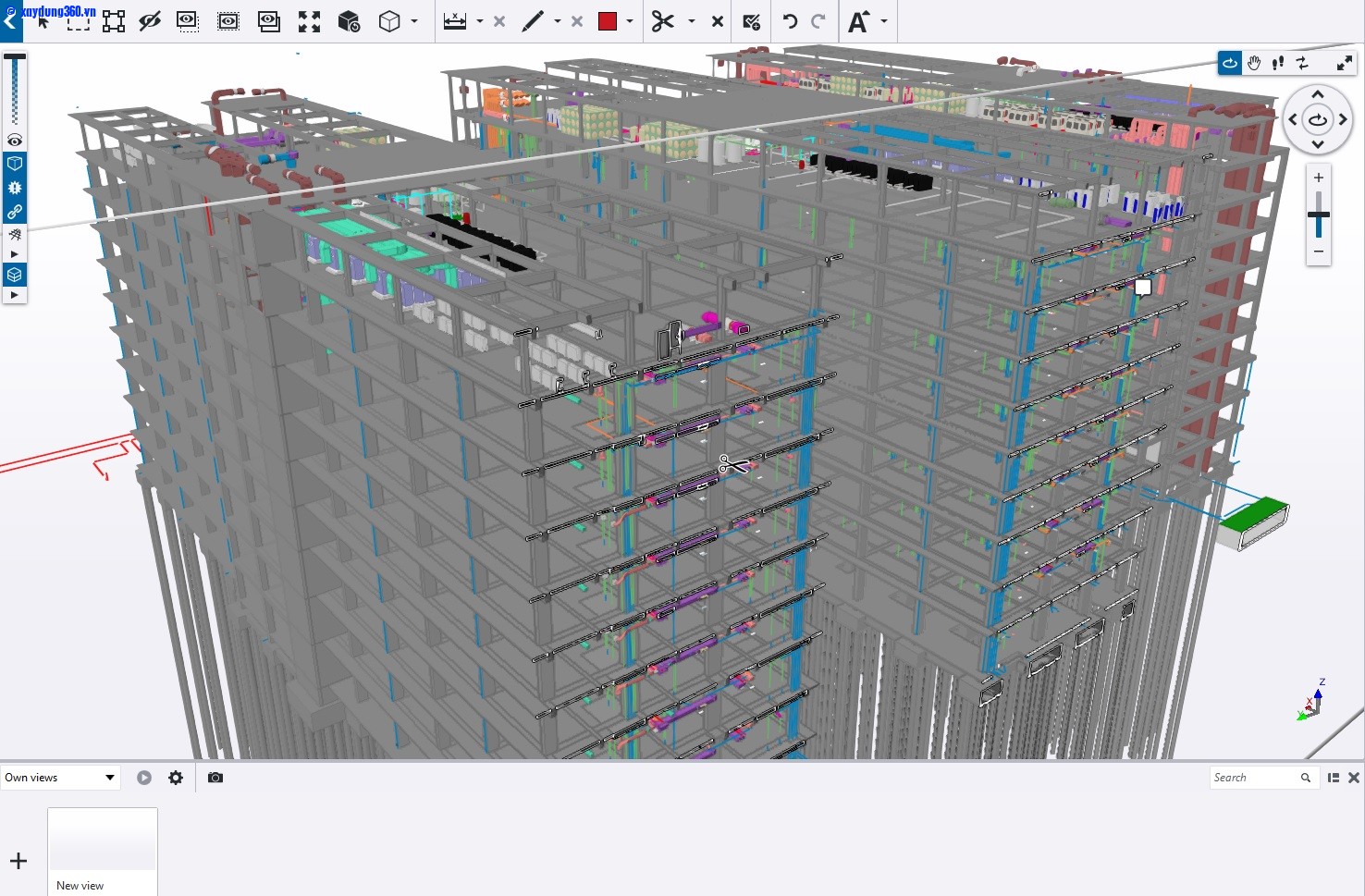Click the measure distance tool

click(454, 21)
